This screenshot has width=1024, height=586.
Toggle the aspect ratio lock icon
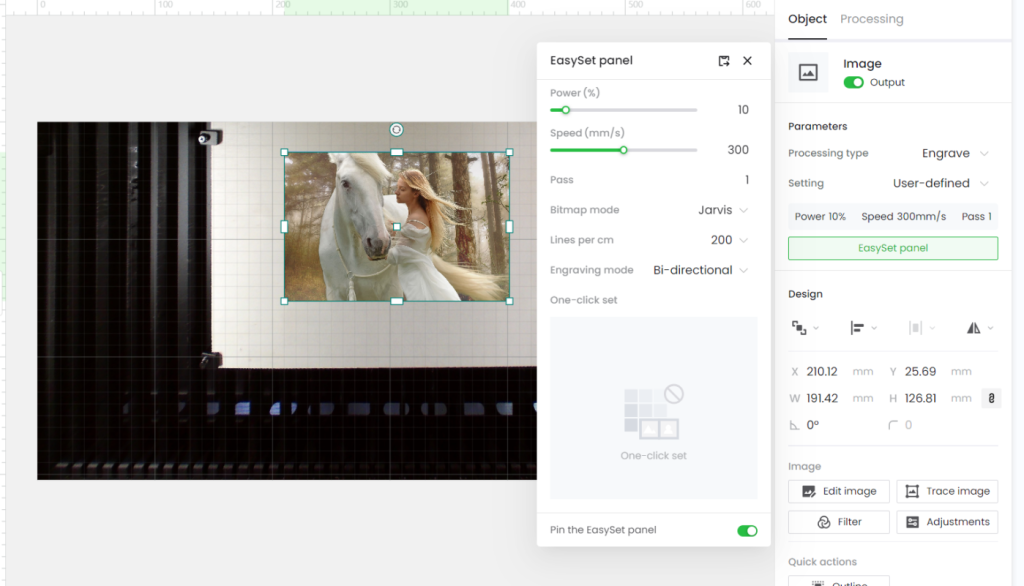pos(991,398)
